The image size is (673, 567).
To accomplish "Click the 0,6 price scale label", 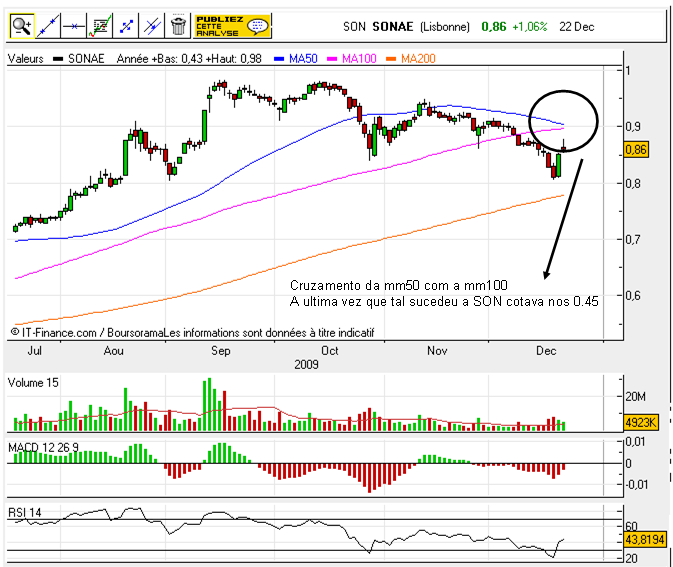I will tap(633, 296).
